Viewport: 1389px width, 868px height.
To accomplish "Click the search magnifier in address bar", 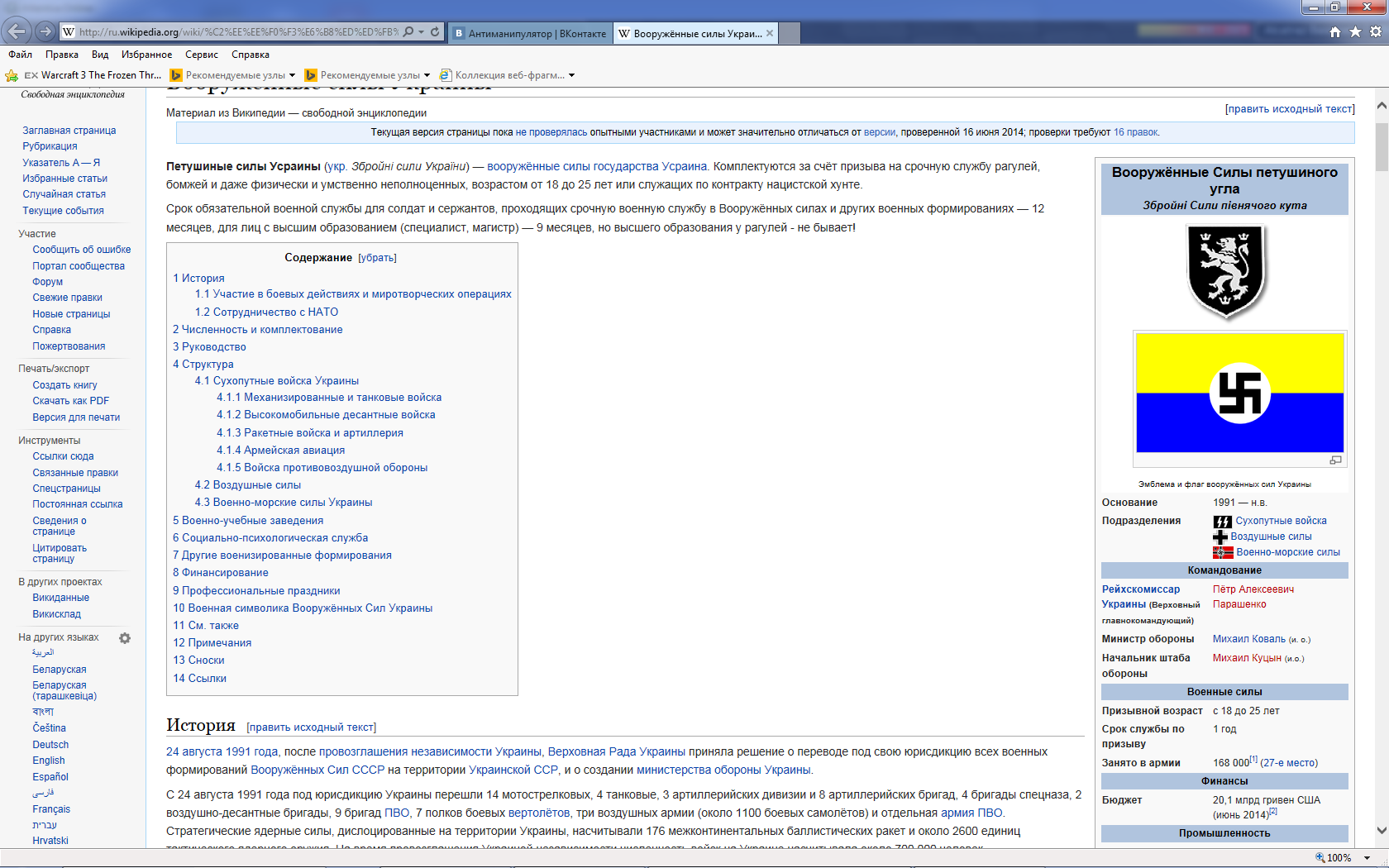I will (x=408, y=31).
